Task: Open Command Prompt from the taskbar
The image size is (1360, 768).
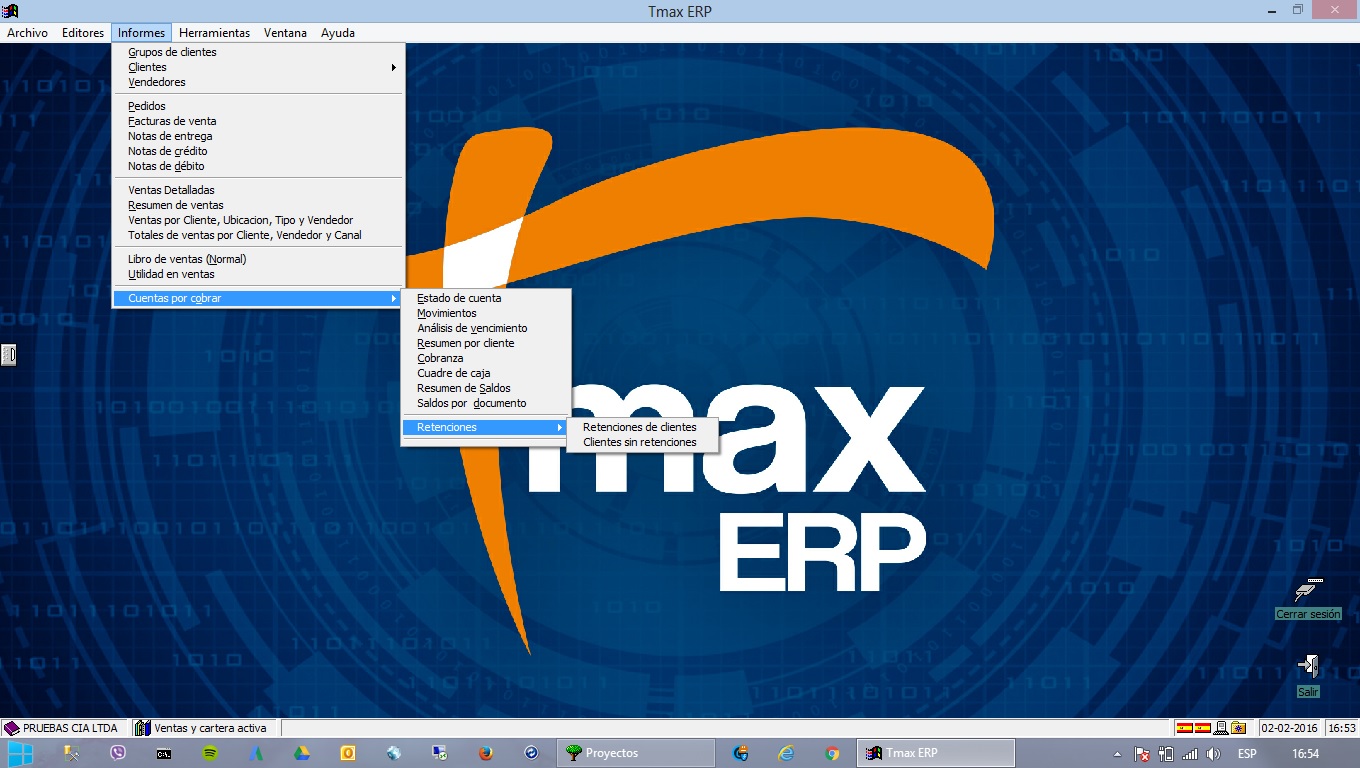Action: pyautogui.click(x=164, y=753)
